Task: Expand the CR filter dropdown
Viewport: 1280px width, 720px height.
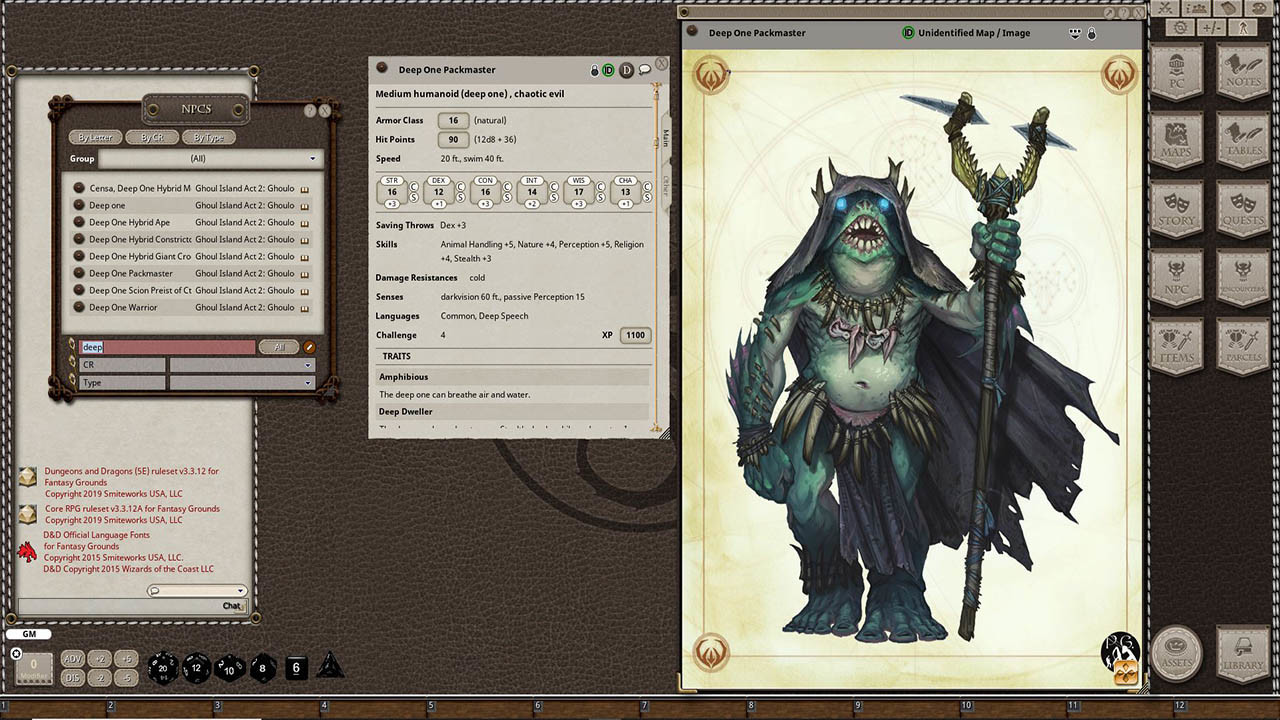Action: pos(241,365)
